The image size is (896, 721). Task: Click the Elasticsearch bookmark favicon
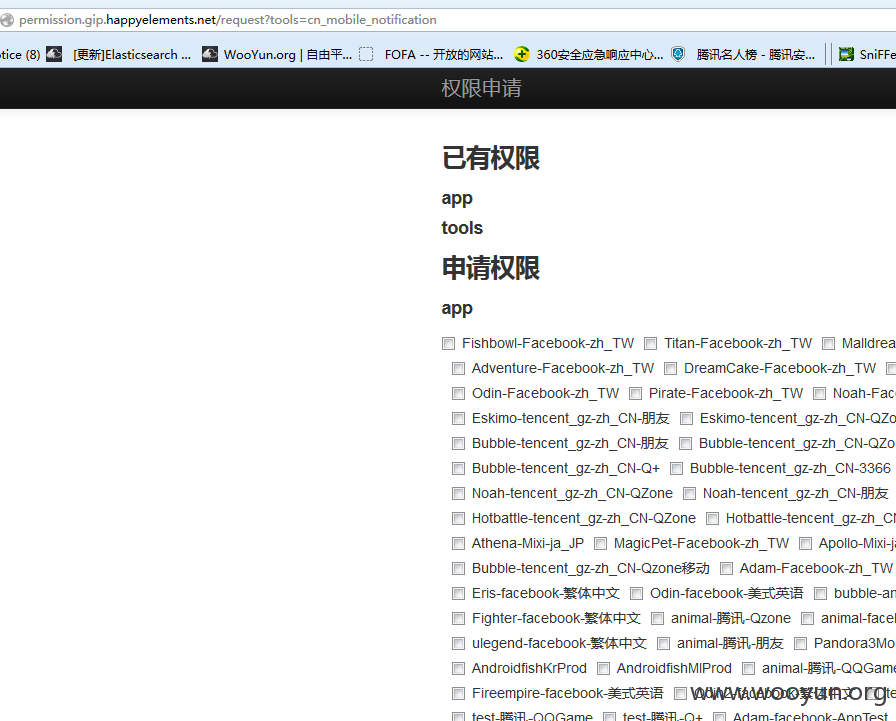tap(54, 54)
